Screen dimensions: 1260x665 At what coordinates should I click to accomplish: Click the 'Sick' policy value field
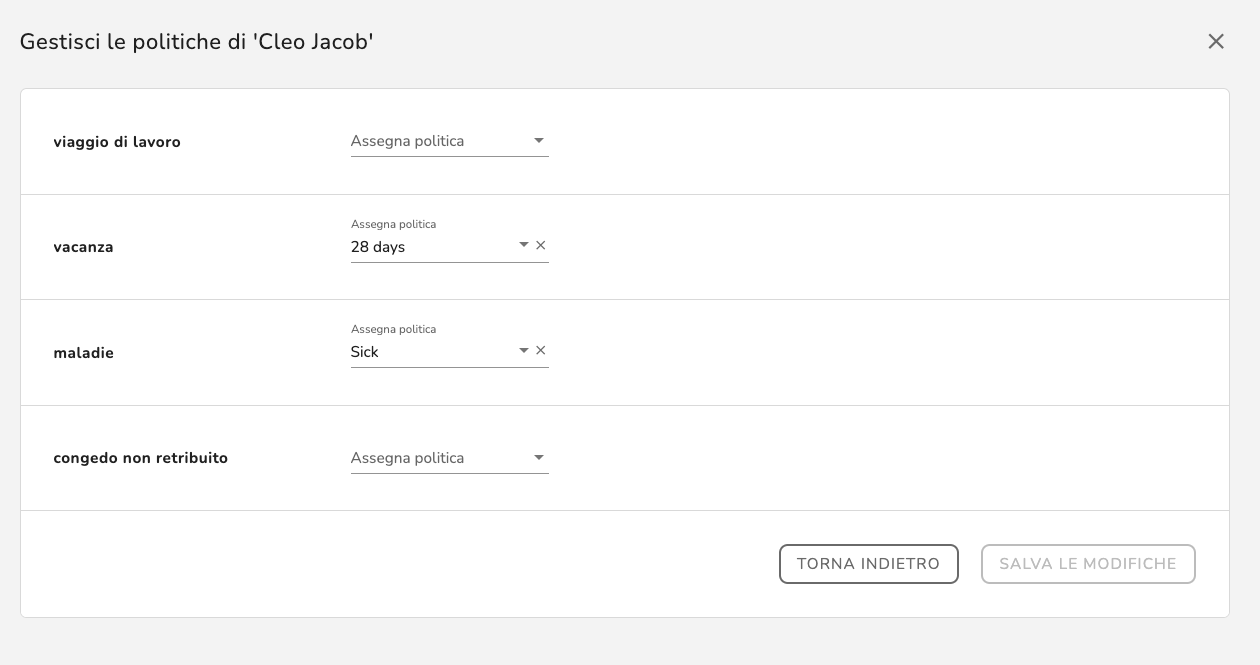430,352
